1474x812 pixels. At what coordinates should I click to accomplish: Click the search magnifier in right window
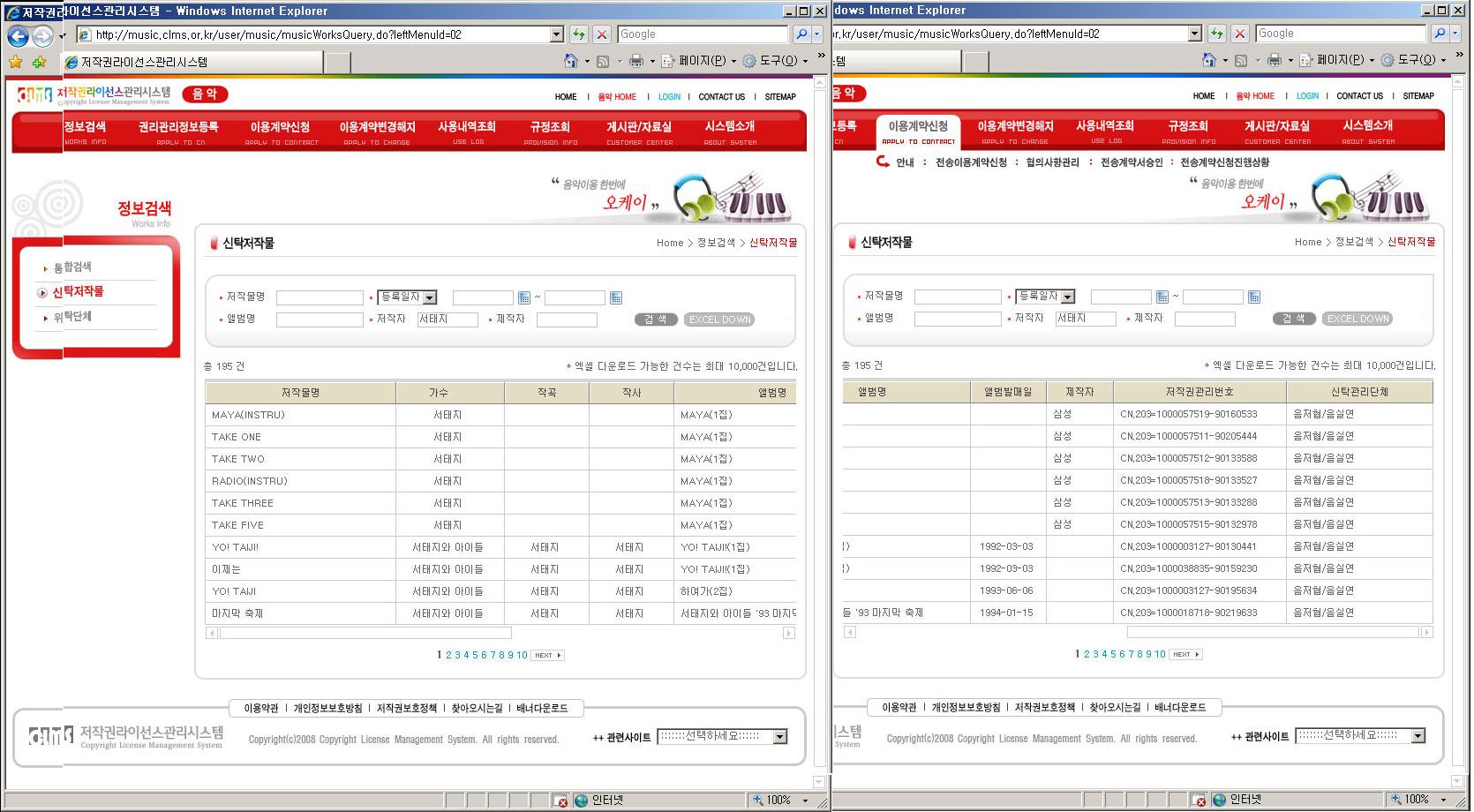(1440, 34)
